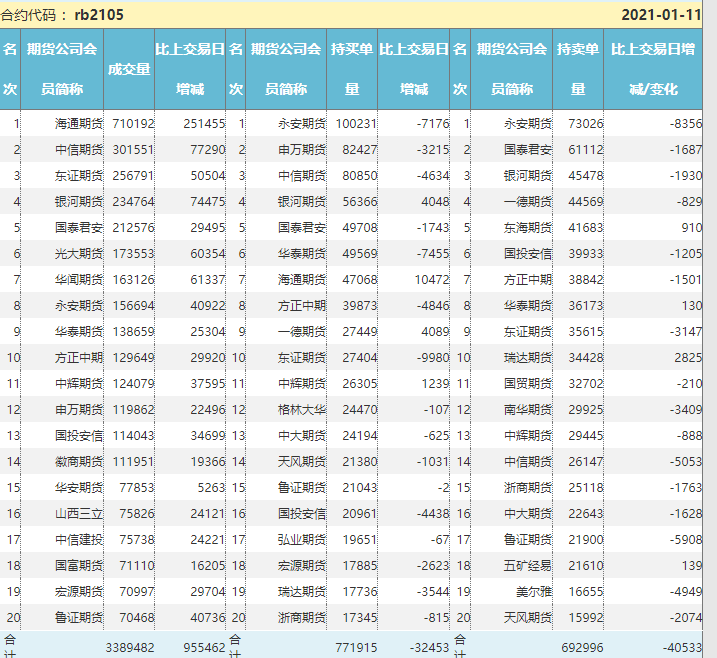Select 格林大华 in long position column
Screen dimensions: 717x658
(302, 410)
